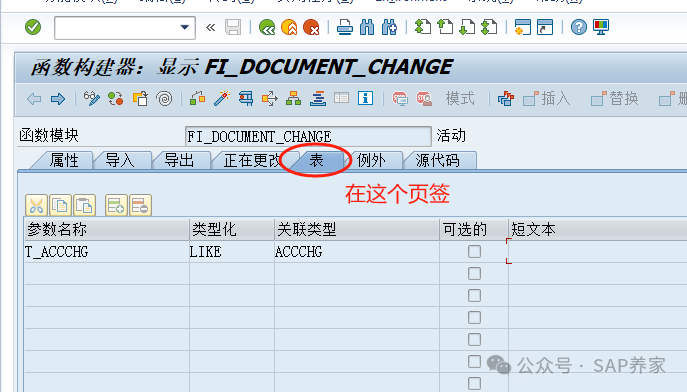Click the 替换 replace button
The width and height of the screenshot is (687, 392).
(615, 99)
